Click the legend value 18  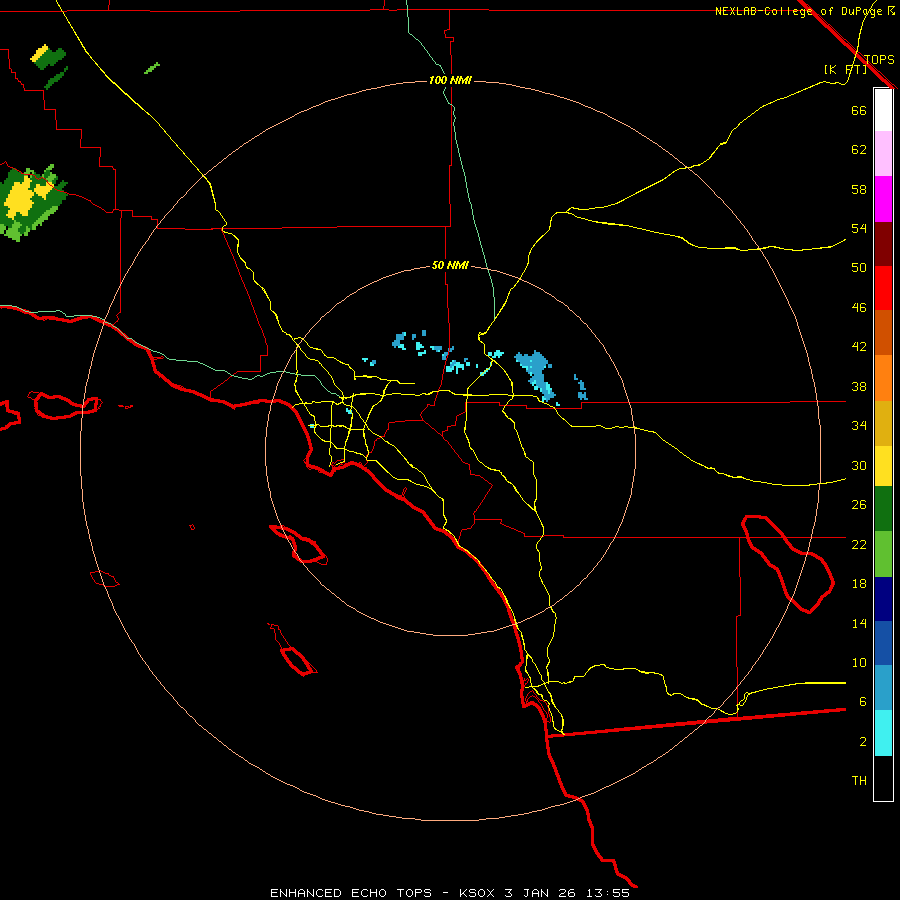859,584
